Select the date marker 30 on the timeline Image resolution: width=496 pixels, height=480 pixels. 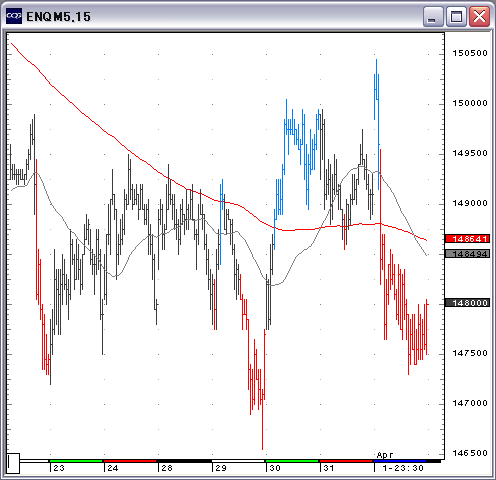click(275, 468)
